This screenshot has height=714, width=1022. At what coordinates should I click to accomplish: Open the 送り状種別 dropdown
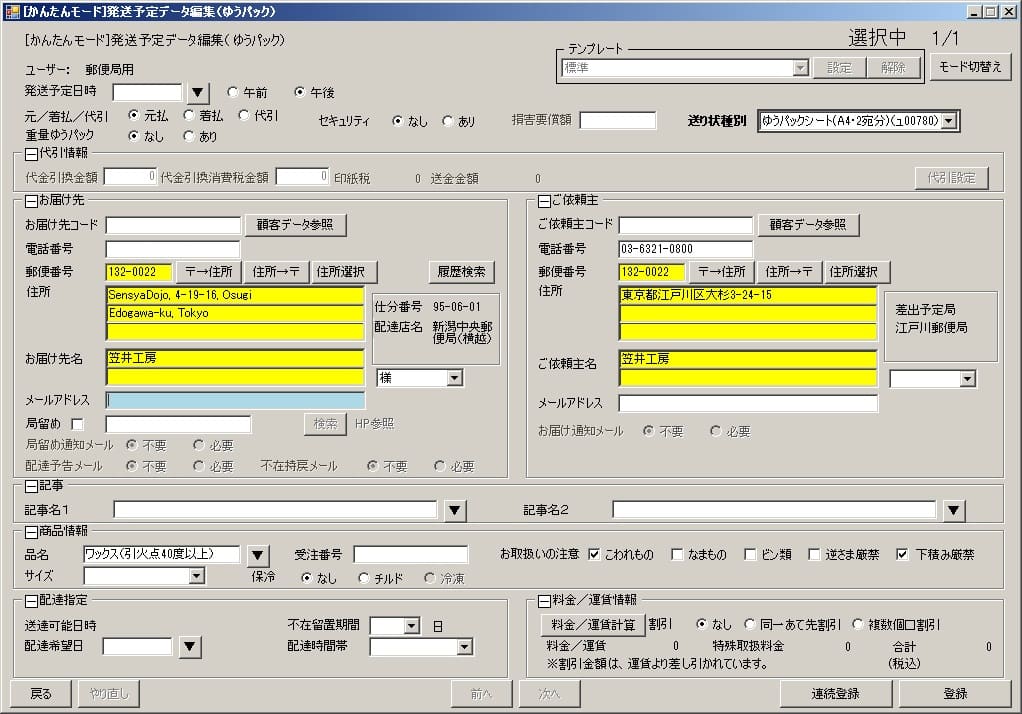click(949, 121)
